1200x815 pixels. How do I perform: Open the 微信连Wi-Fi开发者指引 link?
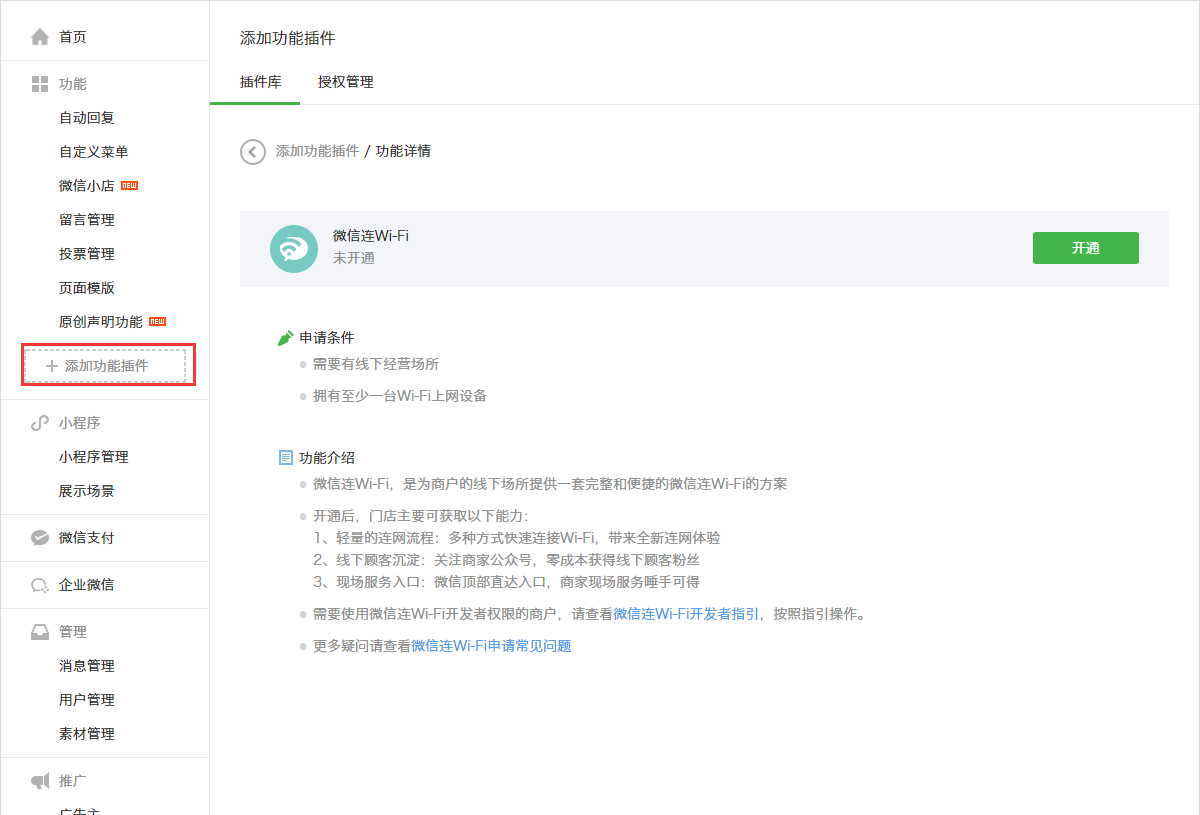[686, 614]
